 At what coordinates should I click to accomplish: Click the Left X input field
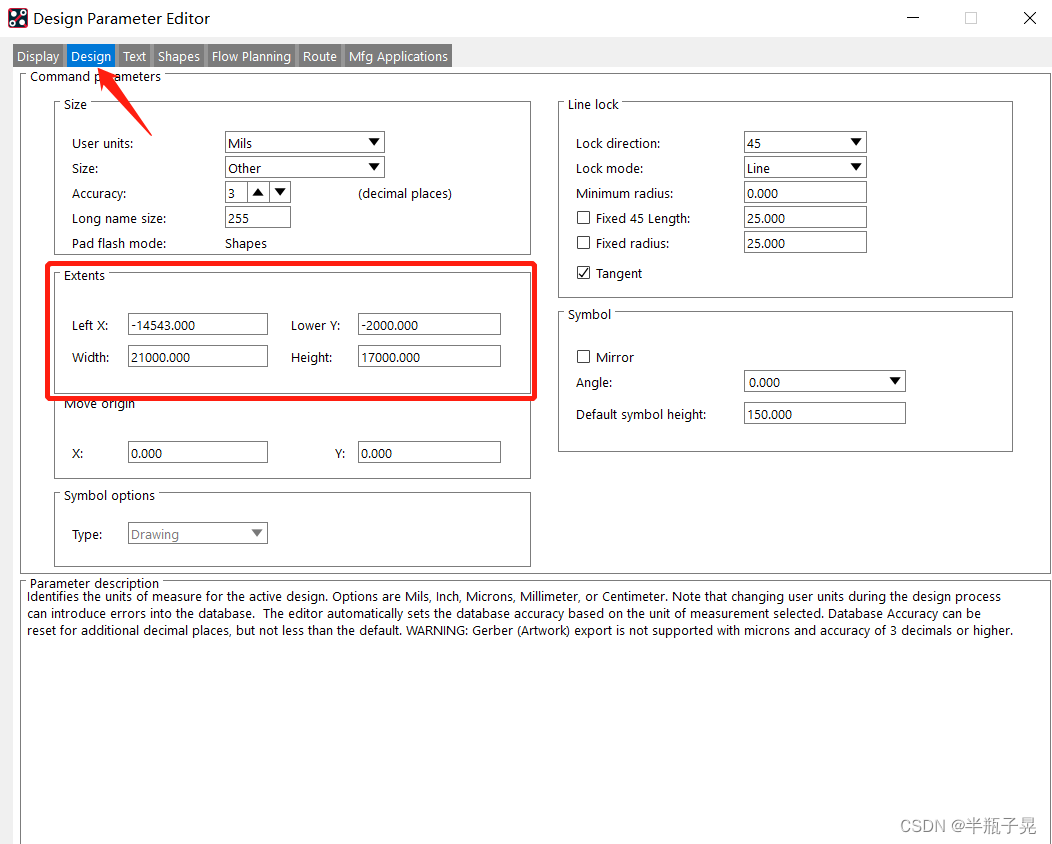(197, 324)
